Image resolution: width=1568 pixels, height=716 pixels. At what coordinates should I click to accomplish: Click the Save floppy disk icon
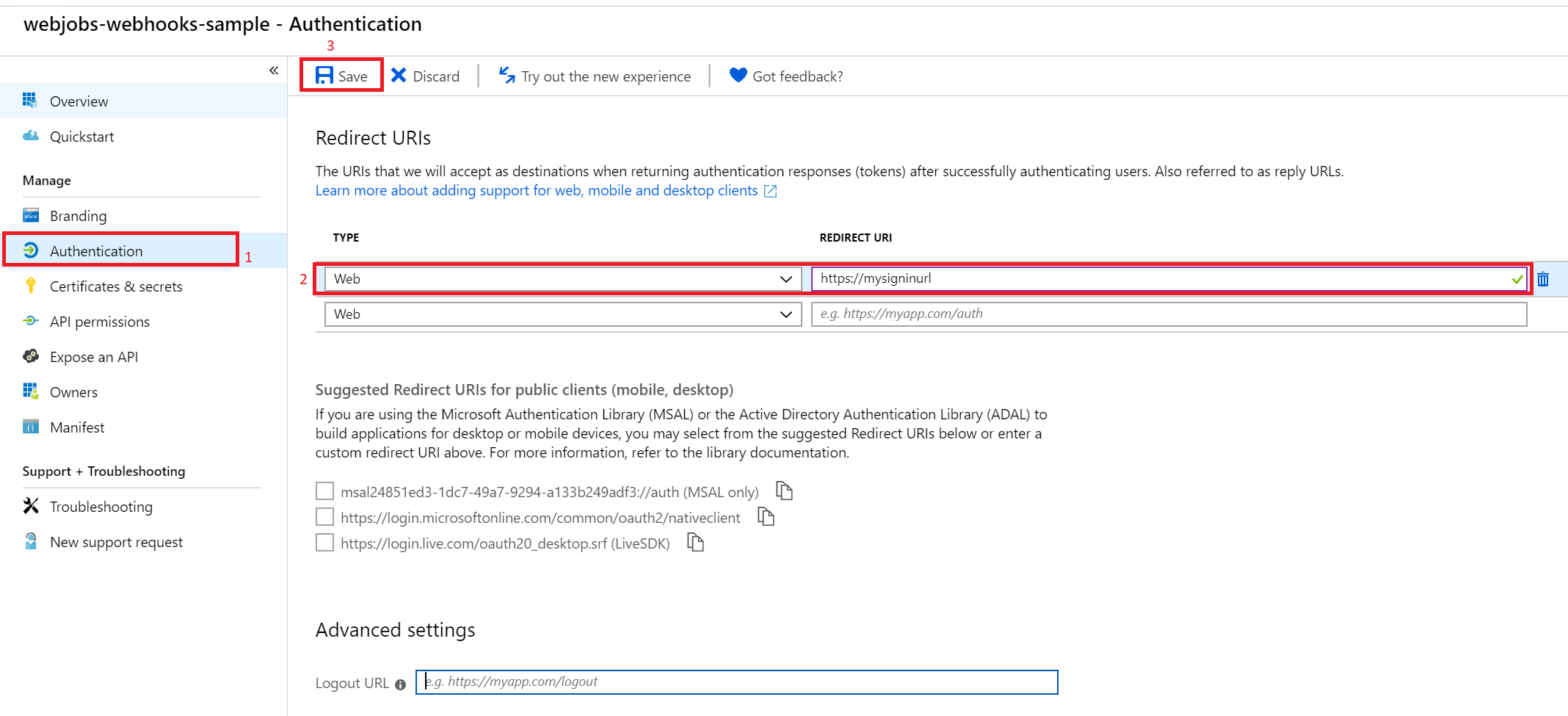pyautogui.click(x=324, y=76)
